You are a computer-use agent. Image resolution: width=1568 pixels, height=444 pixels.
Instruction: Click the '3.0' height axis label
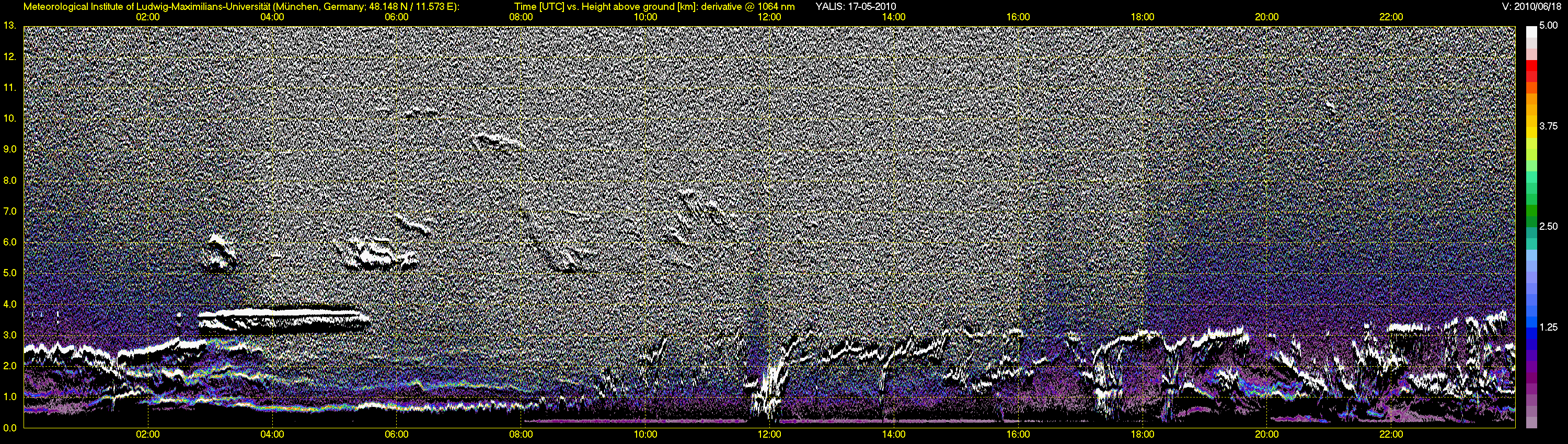(x=10, y=335)
